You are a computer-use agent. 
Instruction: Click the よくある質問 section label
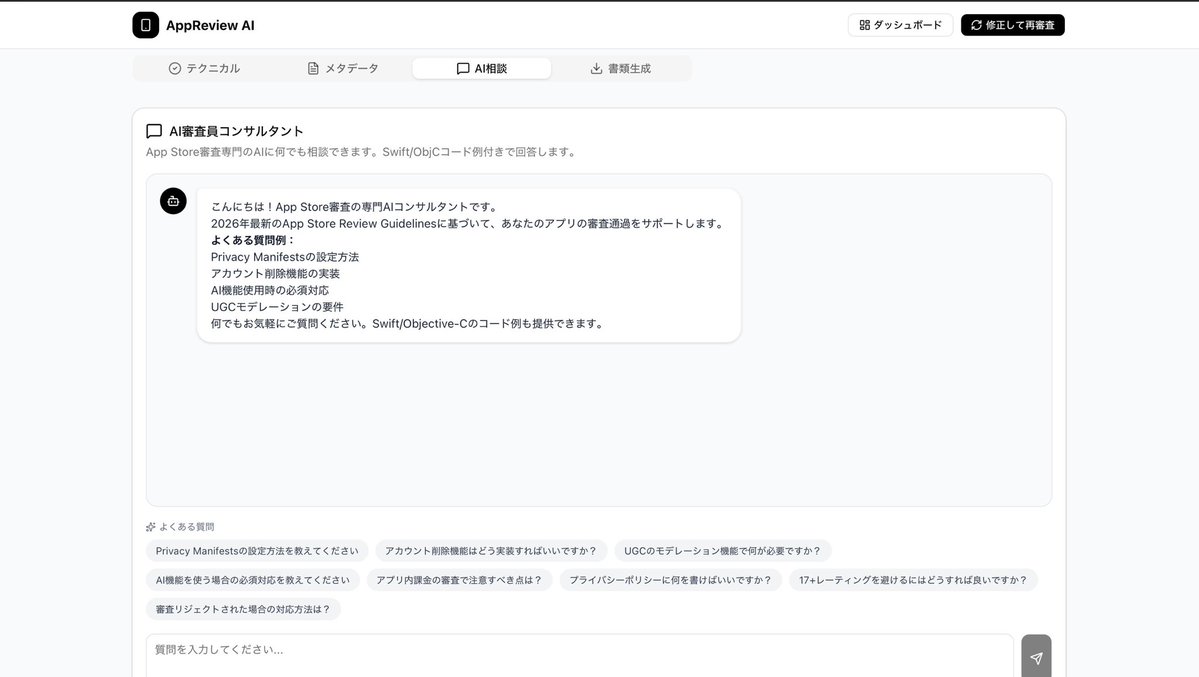point(187,527)
